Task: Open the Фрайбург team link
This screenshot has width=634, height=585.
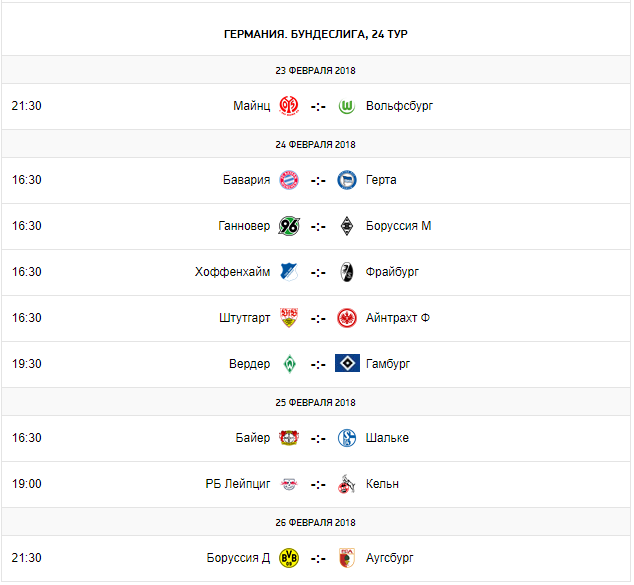Action: pyautogui.click(x=393, y=272)
